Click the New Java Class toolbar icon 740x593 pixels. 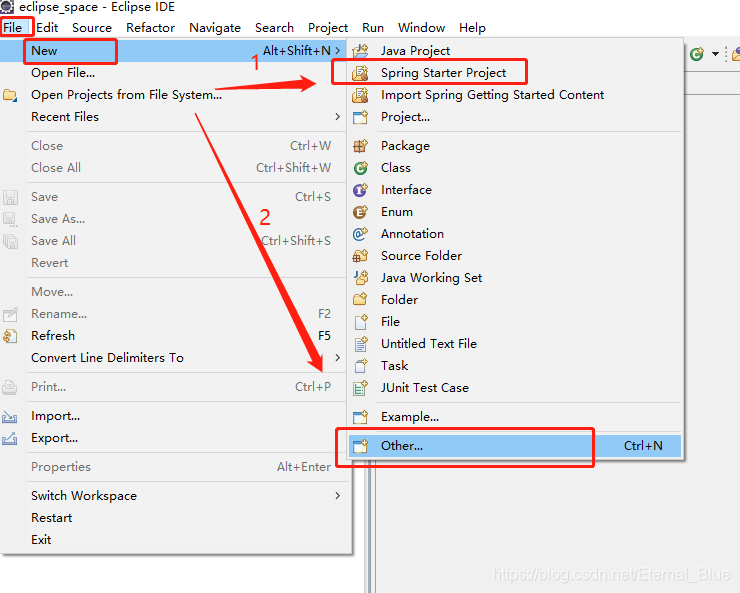point(697,54)
